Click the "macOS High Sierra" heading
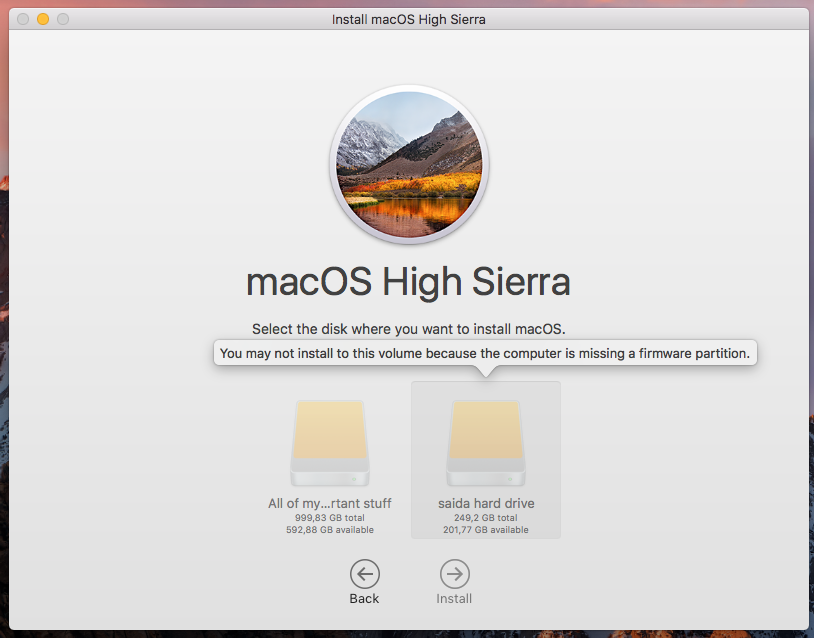Viewport: 814px width, 638px height. tap(408, 282)
